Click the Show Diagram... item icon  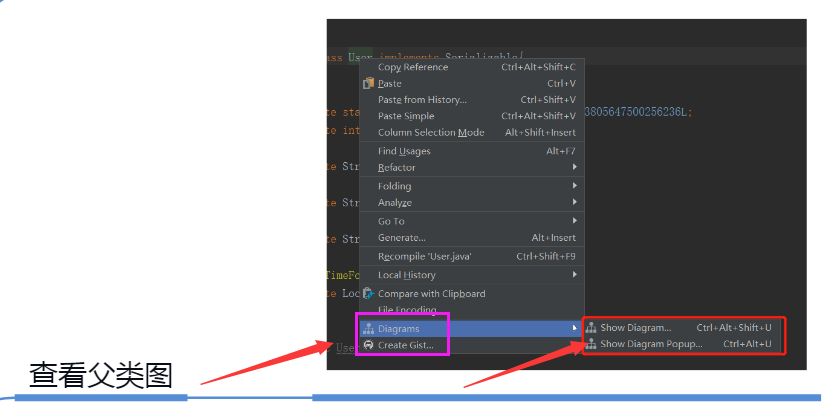(591, 328)
